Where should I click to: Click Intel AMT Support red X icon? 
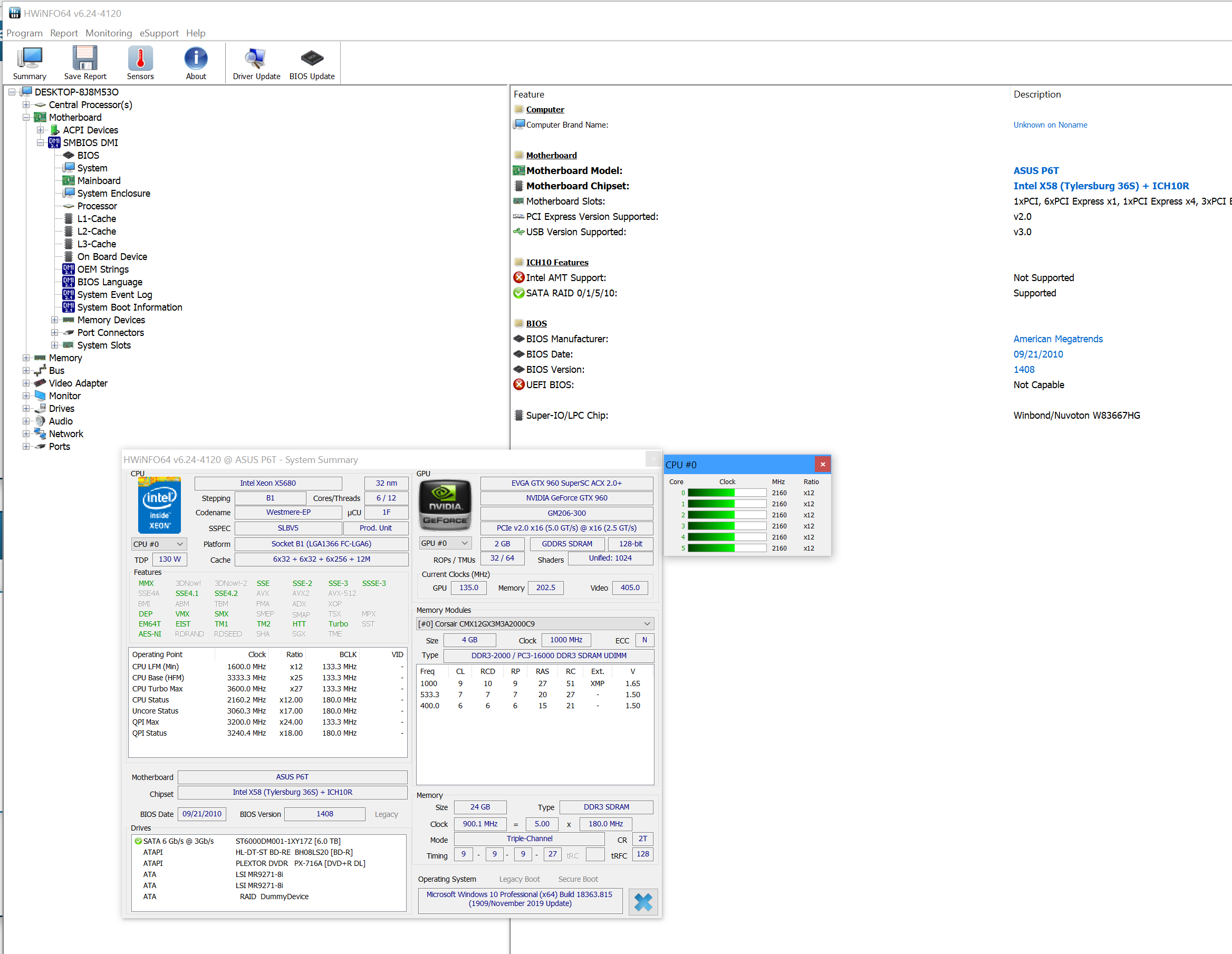519,277
